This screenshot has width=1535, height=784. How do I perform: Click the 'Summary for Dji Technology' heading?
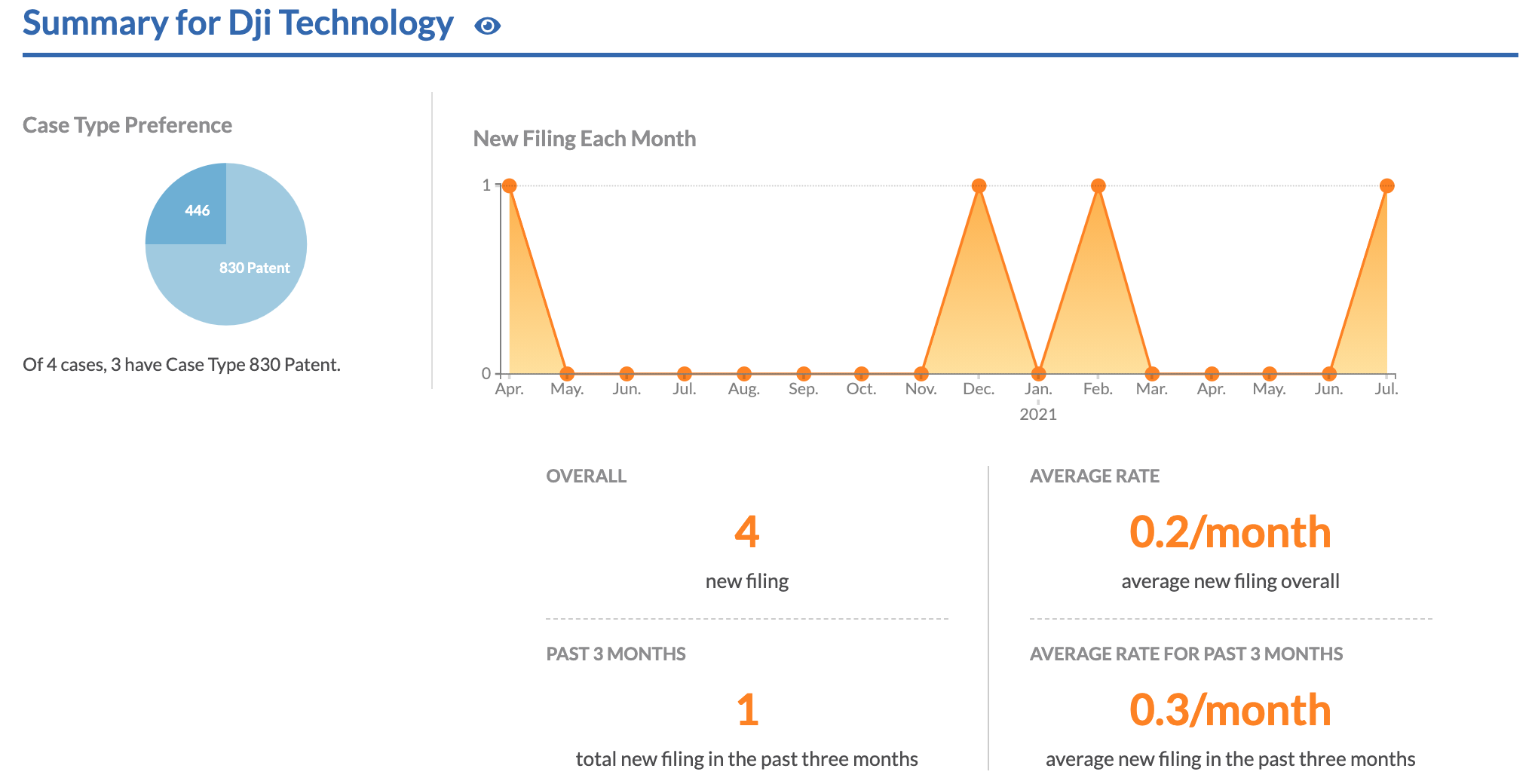click(238, 23)
